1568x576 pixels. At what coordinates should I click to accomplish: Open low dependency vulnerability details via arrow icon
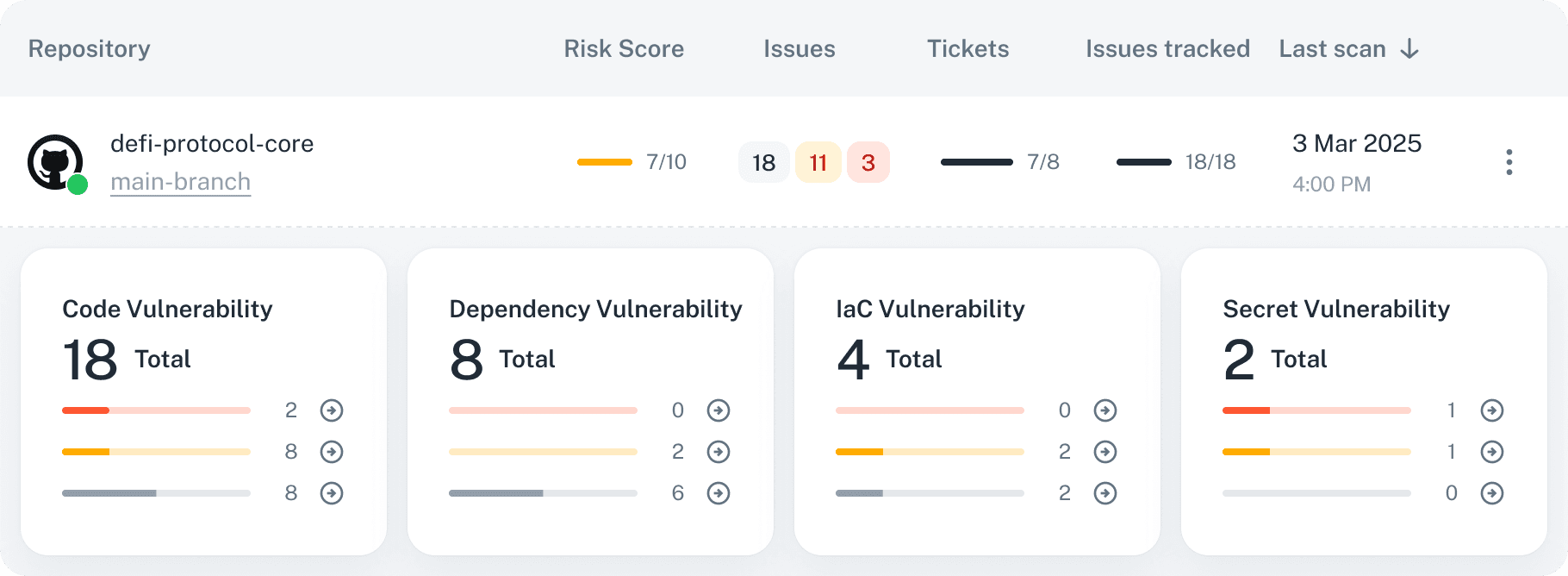coord(719,492)
